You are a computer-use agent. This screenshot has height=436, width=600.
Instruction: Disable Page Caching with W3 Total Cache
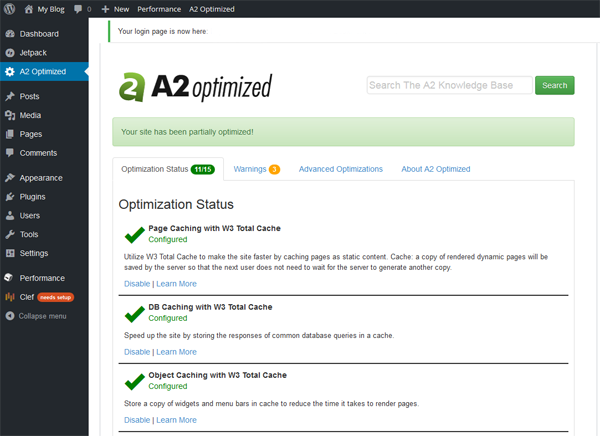pyautogui.click(x=137, y=284)
